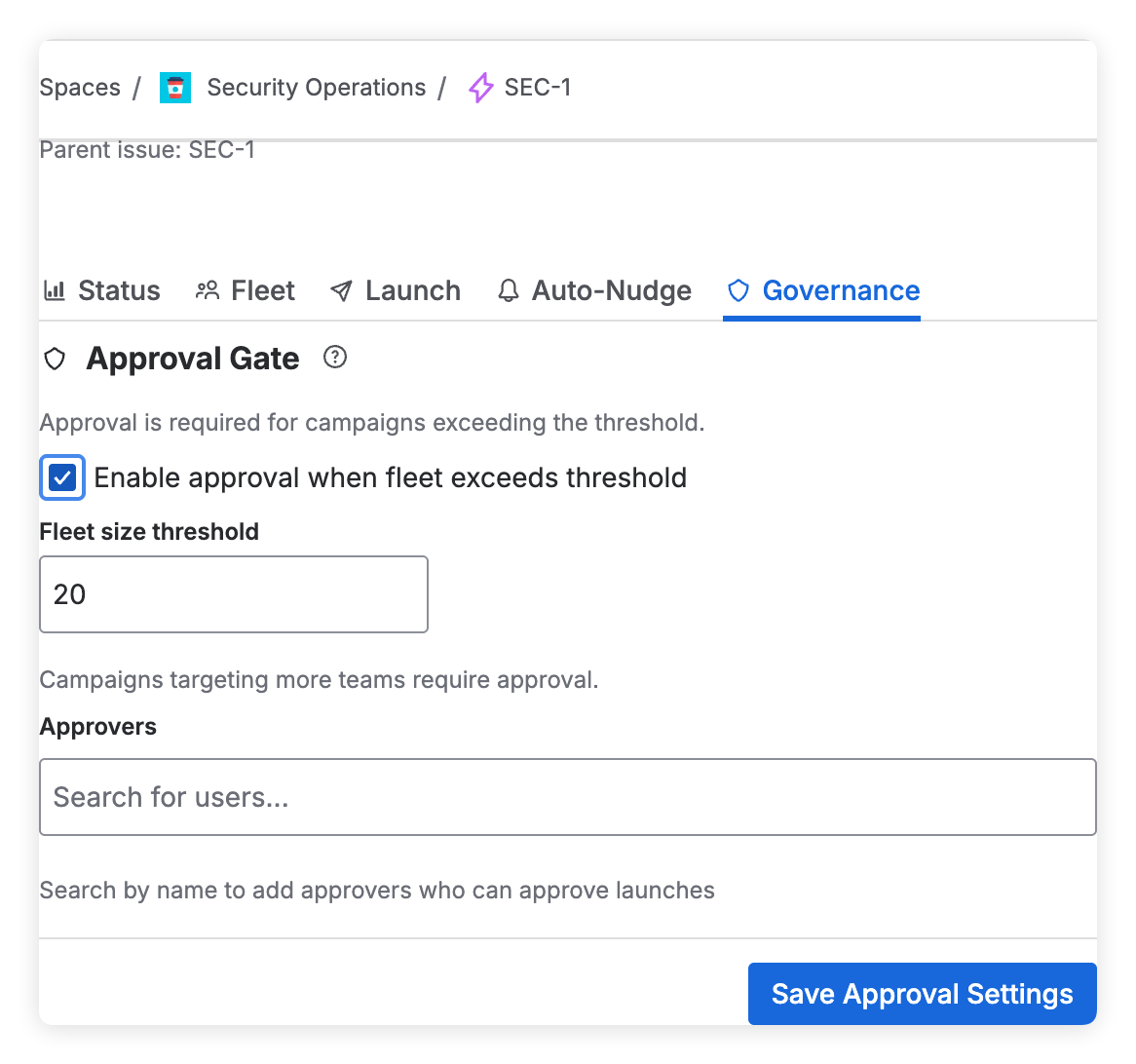The image size is (1136, 1064).
Task: Navigate to Security Operations via breadcrumb
Action: (316, 87)
